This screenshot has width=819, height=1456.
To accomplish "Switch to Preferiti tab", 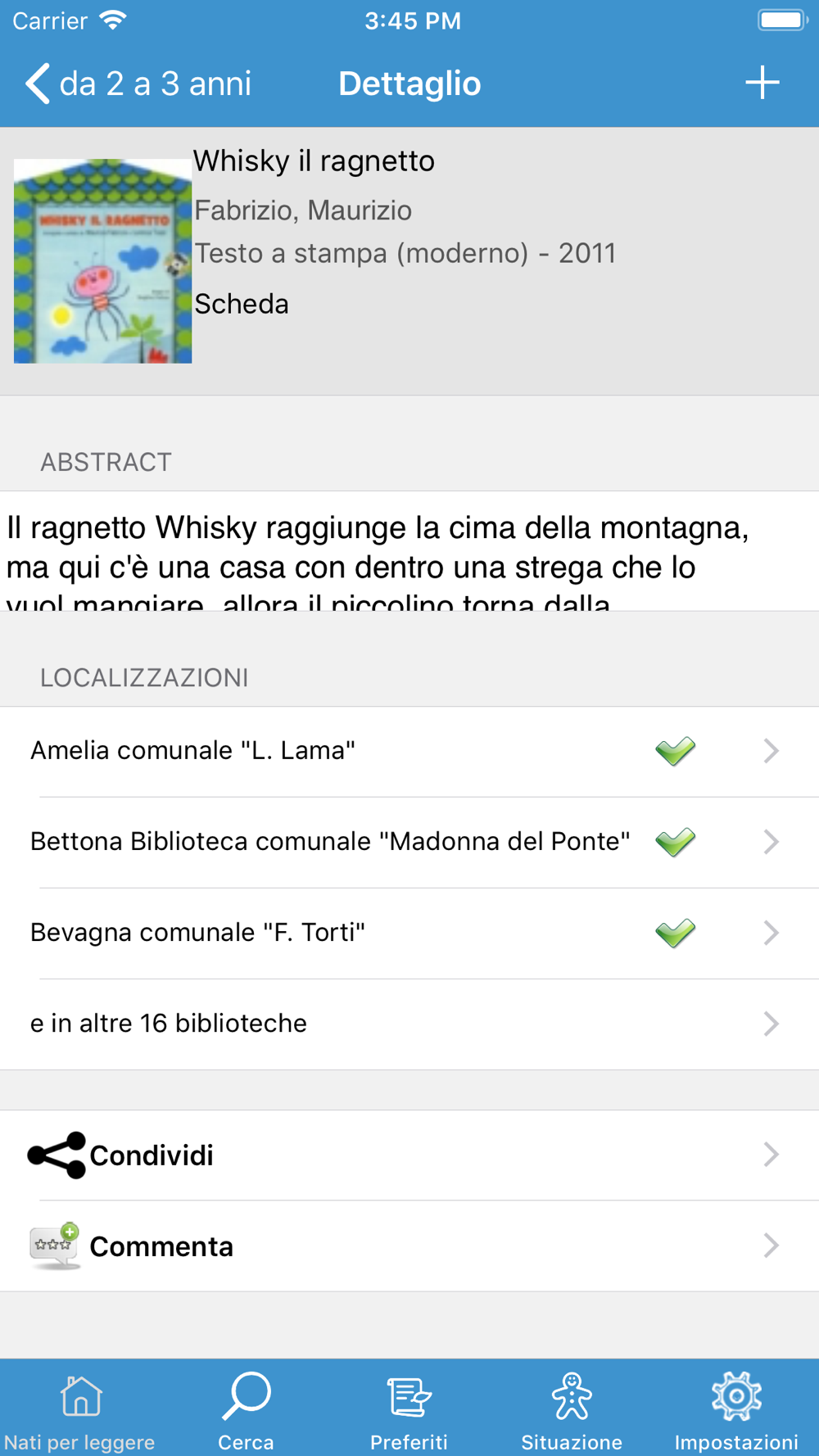I will tap(409, 1409).
